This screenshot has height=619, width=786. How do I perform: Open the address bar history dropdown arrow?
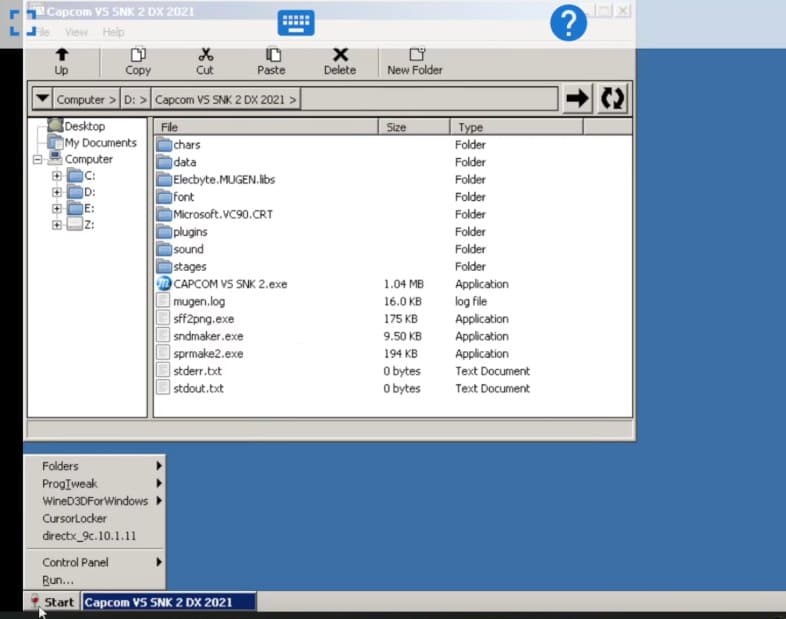point(43,98)
